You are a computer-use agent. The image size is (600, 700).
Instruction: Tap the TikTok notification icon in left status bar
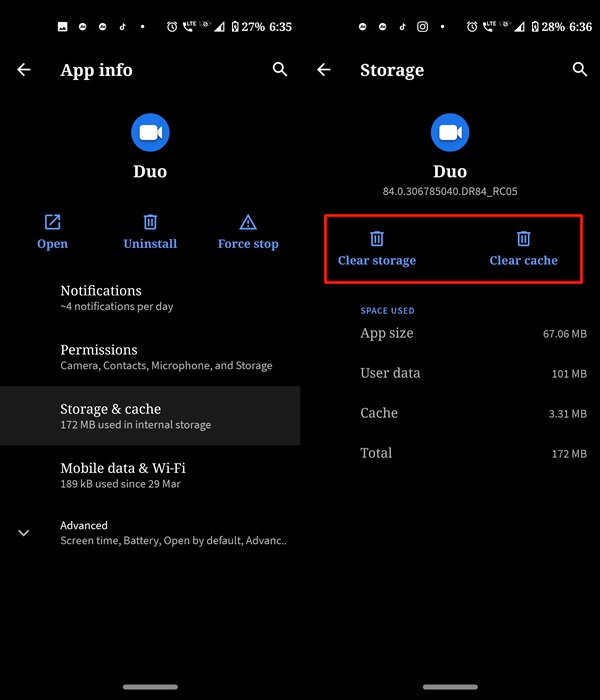[122, 27]
